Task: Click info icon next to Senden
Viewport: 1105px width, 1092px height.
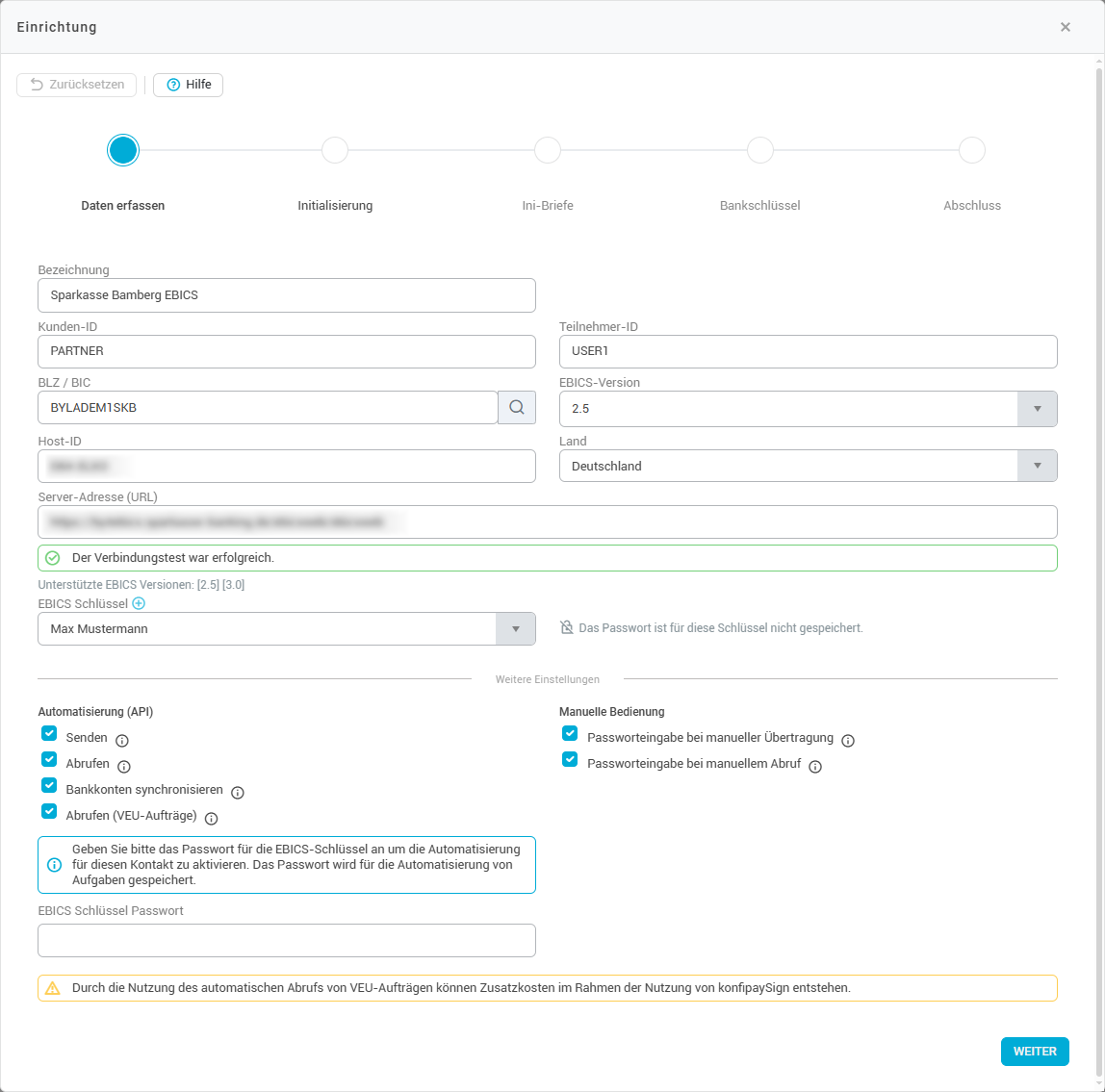Action: click(122, 740)
